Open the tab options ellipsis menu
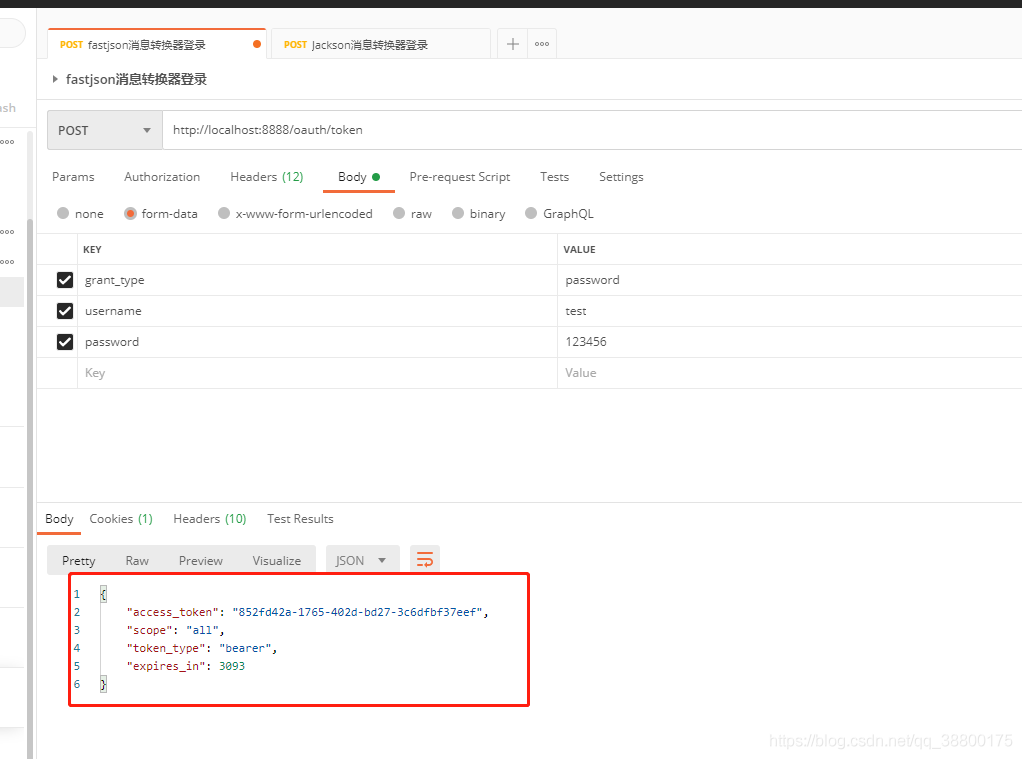Viewport: 1022px width, 759px height. [542, 44]
